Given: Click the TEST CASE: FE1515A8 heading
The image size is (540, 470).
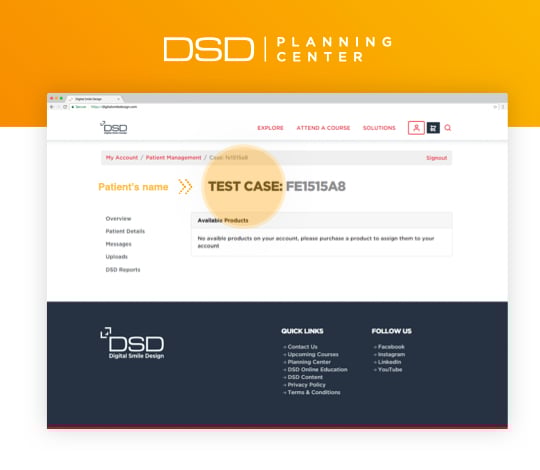Looking at the screenshot, I should (x=277, y=186).
